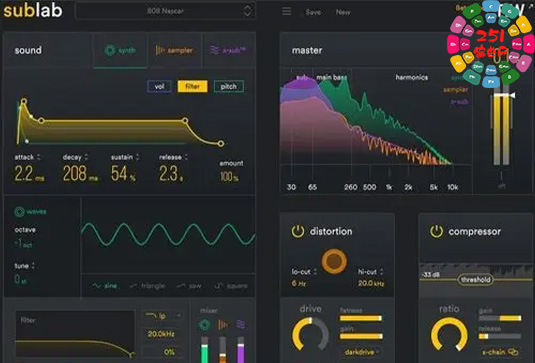Adjust the distortion gain slider
This screenshot has height=363, width=535.
click(x=361, y=336)
